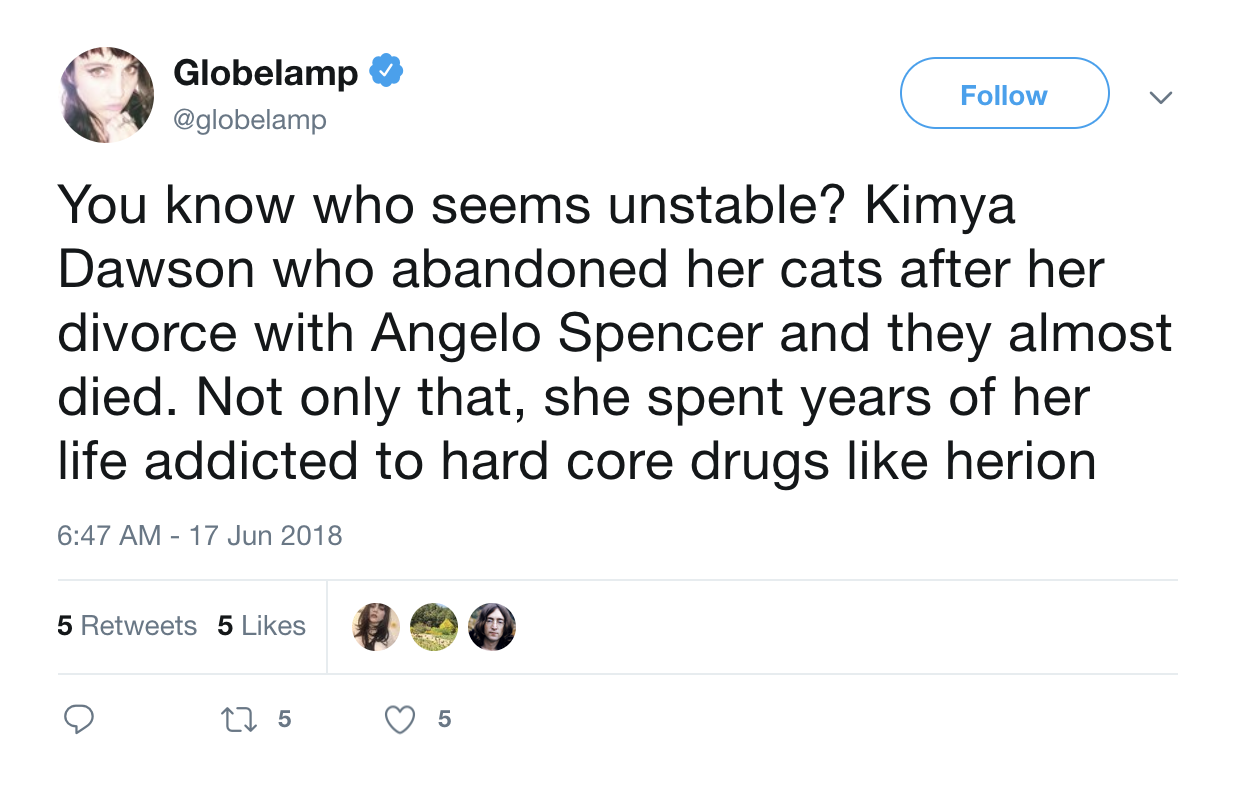This screenshot has width=1246, height=786.
Task: Click the first liker avatar with dark hair
Action: [x=376, y=627]
